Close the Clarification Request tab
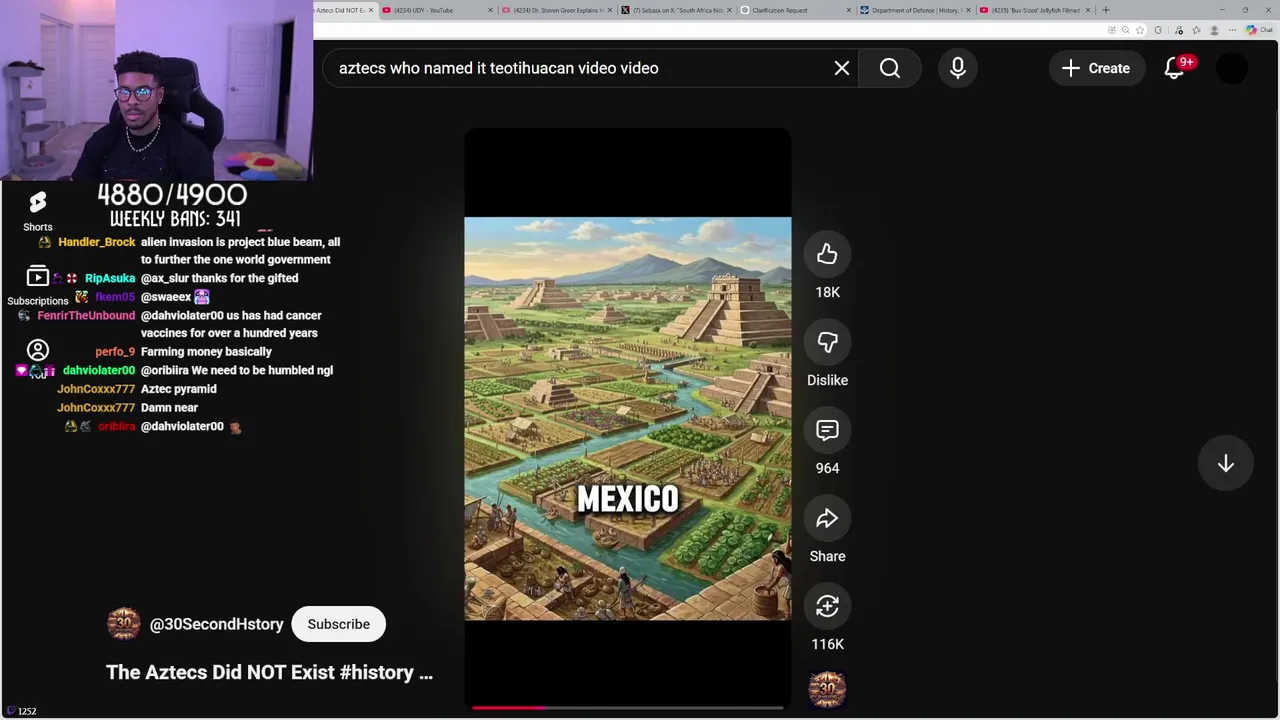1280x720 pixels. [x=850, y=10]
